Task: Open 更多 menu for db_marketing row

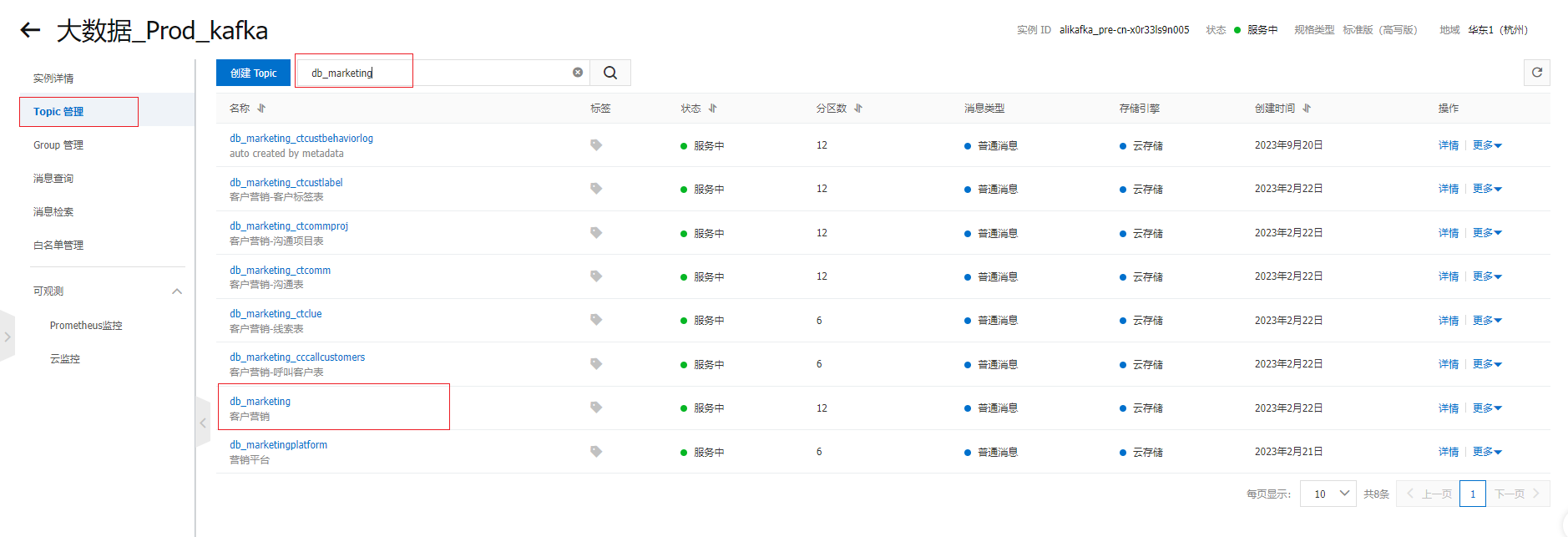Action: 1487,408
